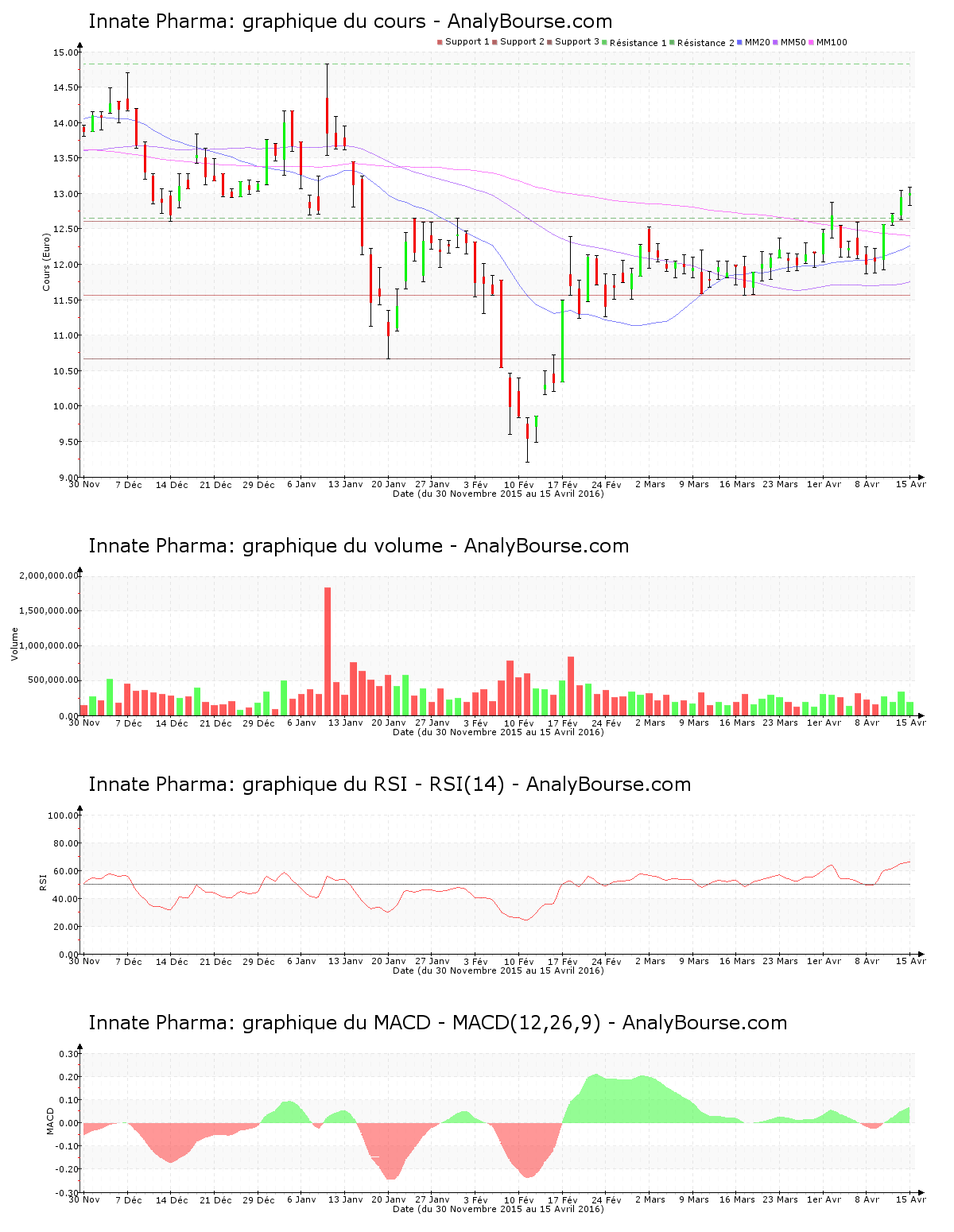Viewport: 954px width, 1232px height.
Task: Click the 'graphique du MACD - MACD(12,26,9)' title
Action: pyautogui.click(x=437, y=1023)
